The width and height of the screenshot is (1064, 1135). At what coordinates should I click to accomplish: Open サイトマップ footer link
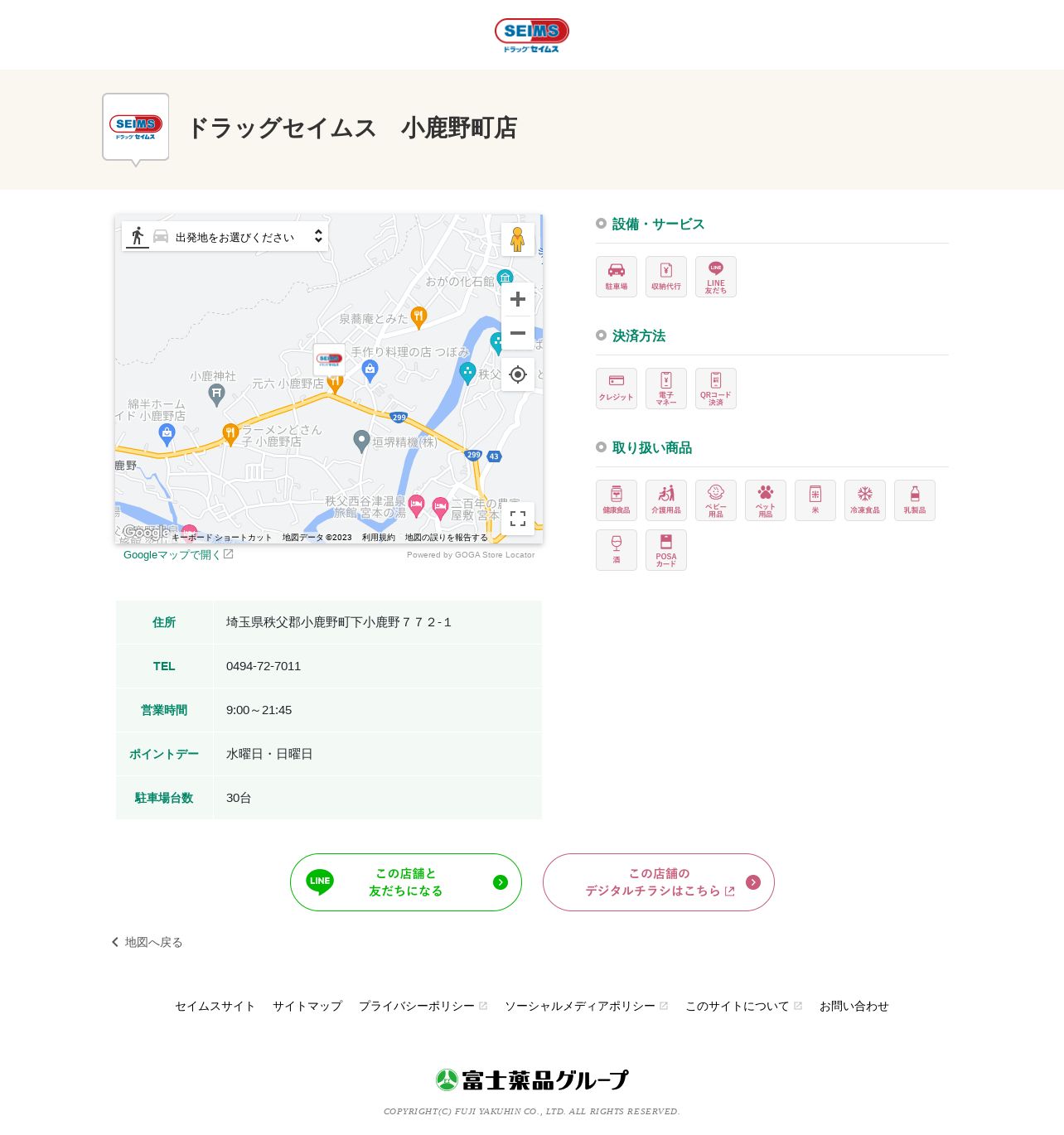tap(307, 1006)
